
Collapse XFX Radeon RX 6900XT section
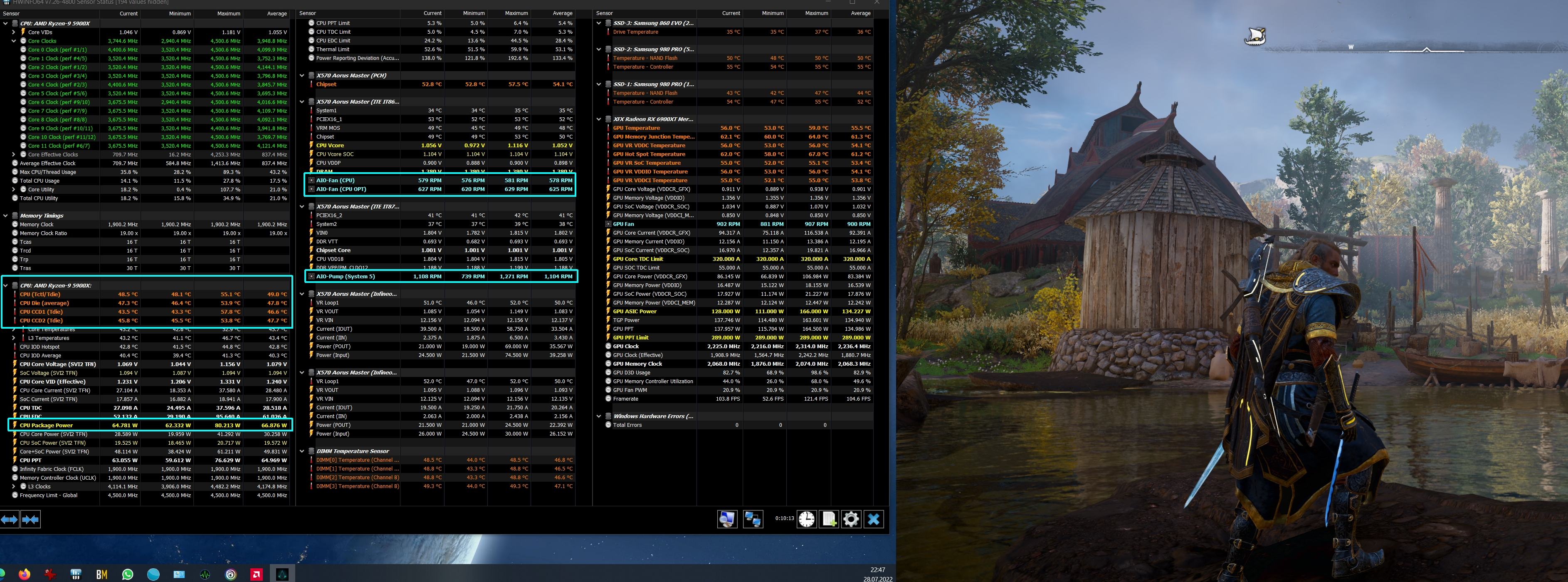599,119
